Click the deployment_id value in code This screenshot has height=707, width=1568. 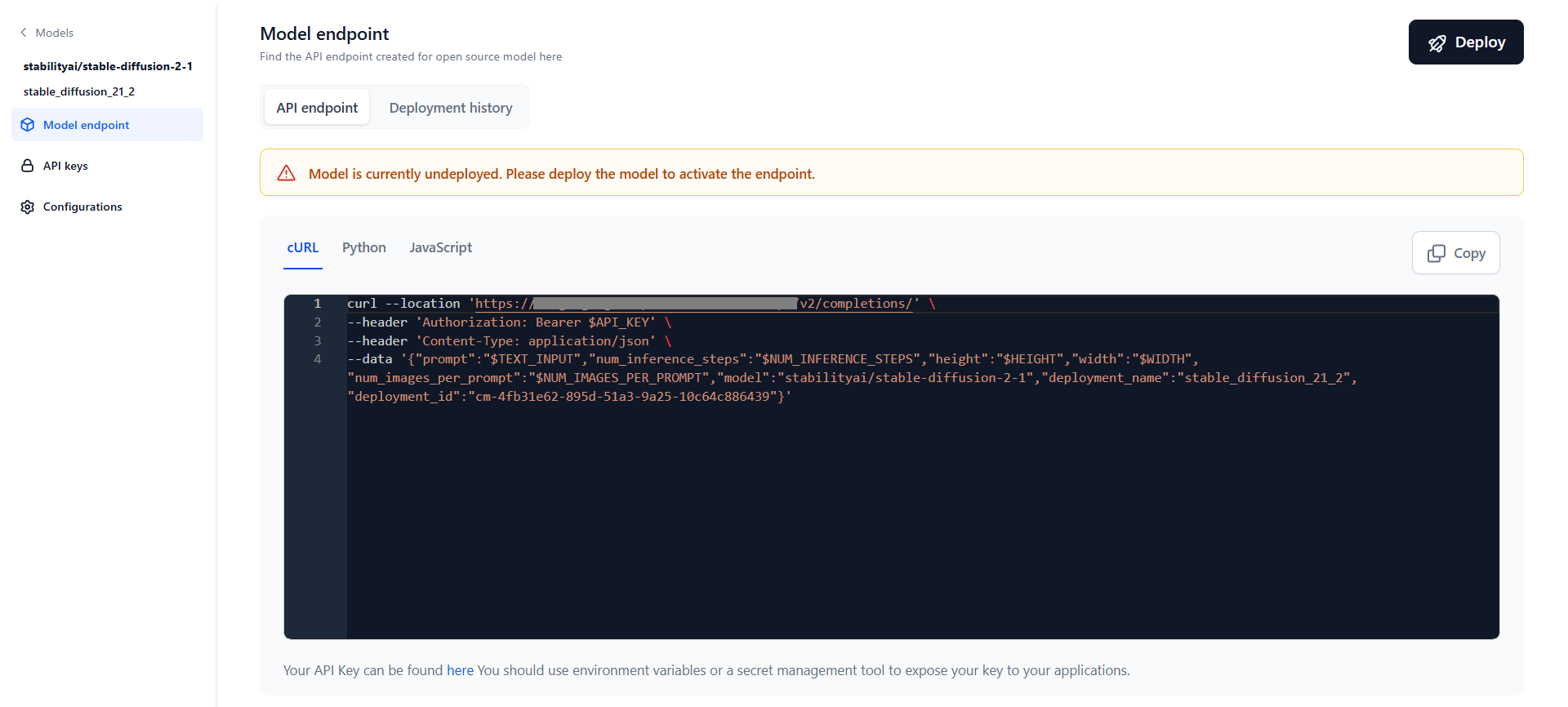pyautogui.click(x=622, y=397)
